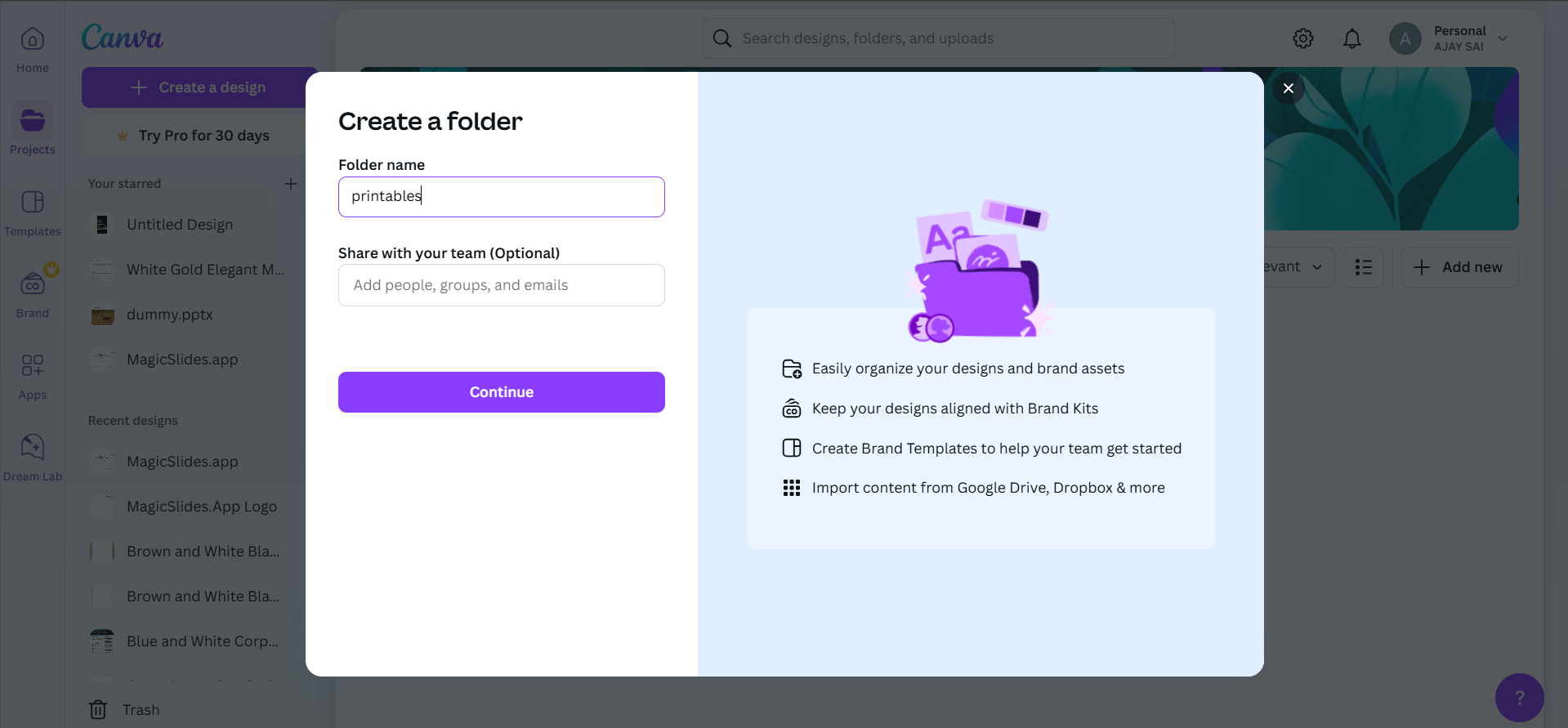Click the Recent designs heading
1568x728 pixels.
click(133, 421)
